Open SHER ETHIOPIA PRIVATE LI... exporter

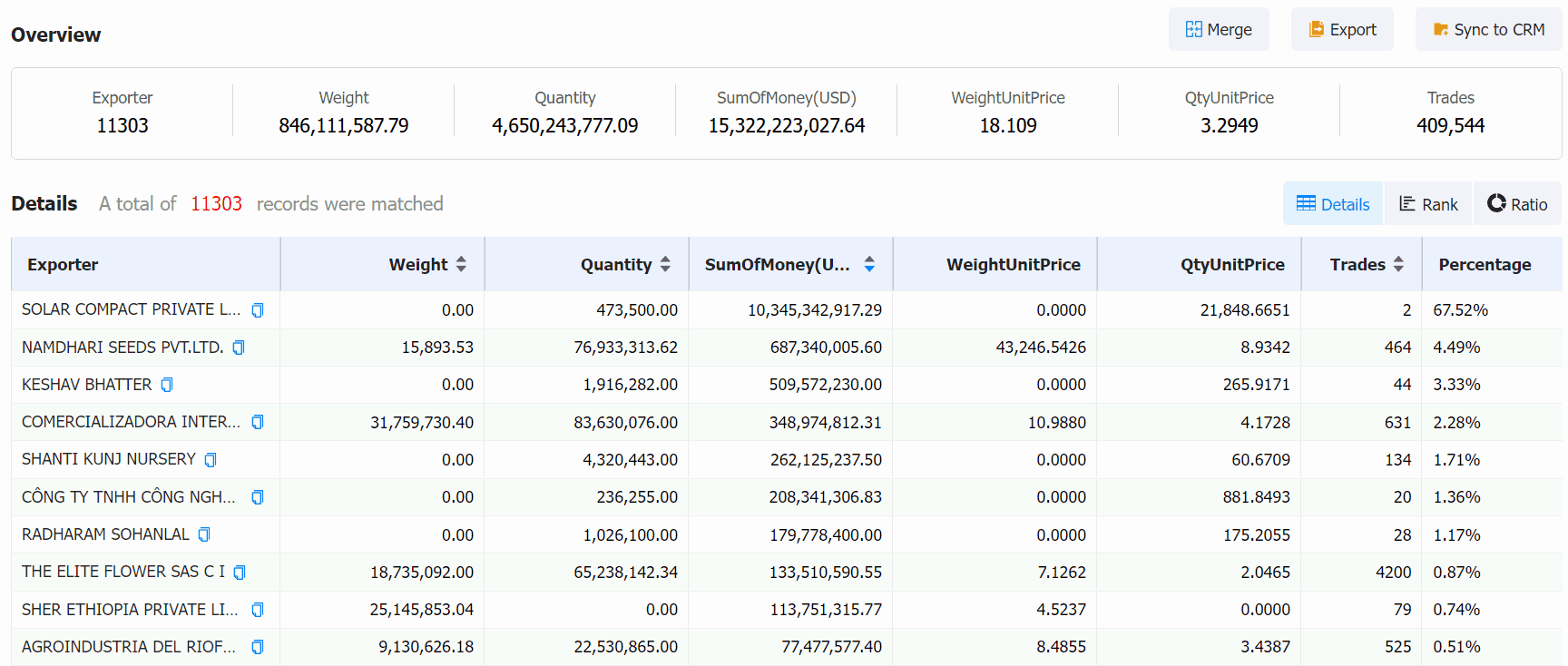tap(130, 610)
